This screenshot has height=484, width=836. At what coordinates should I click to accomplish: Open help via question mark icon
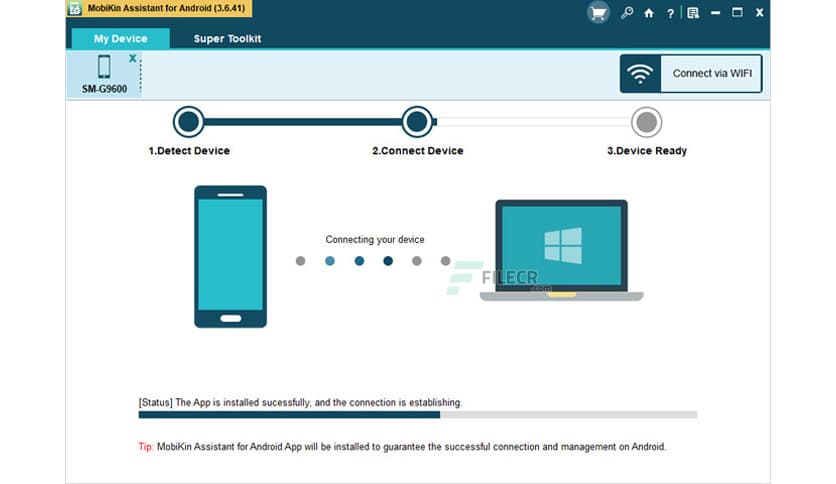point(670,13)
